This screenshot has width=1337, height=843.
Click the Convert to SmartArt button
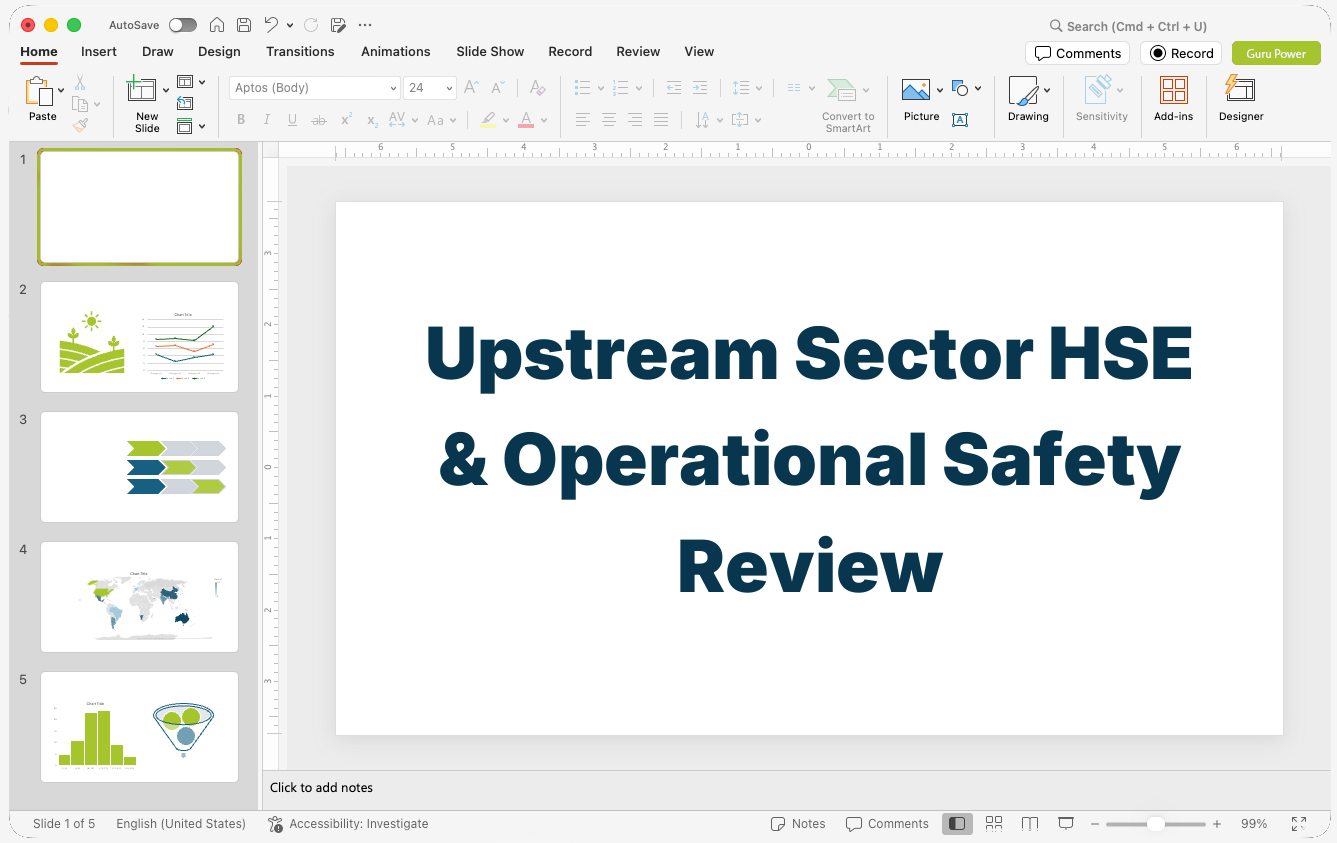click(x=848, y=105)
